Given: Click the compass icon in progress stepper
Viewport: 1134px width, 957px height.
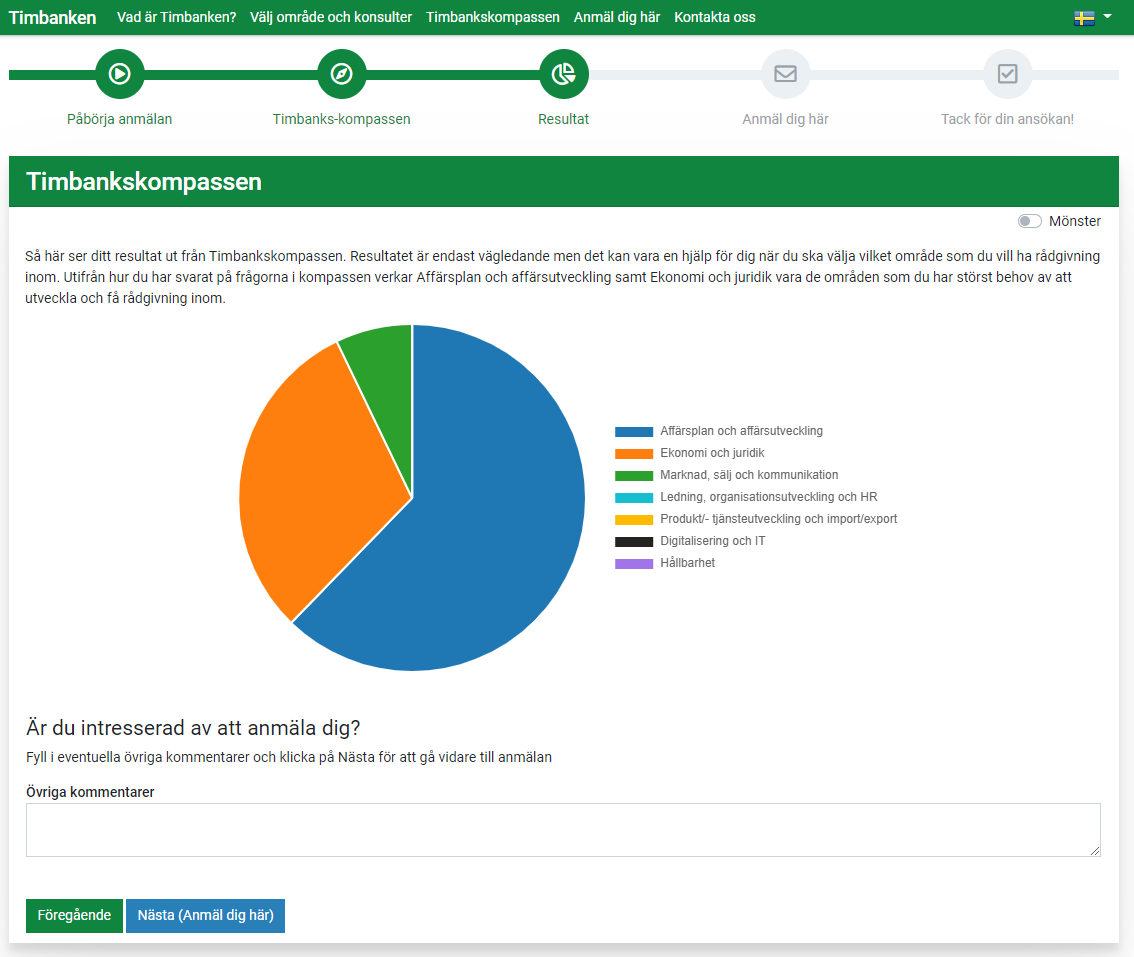Looking at the screenshot, I should coord(342,74).
